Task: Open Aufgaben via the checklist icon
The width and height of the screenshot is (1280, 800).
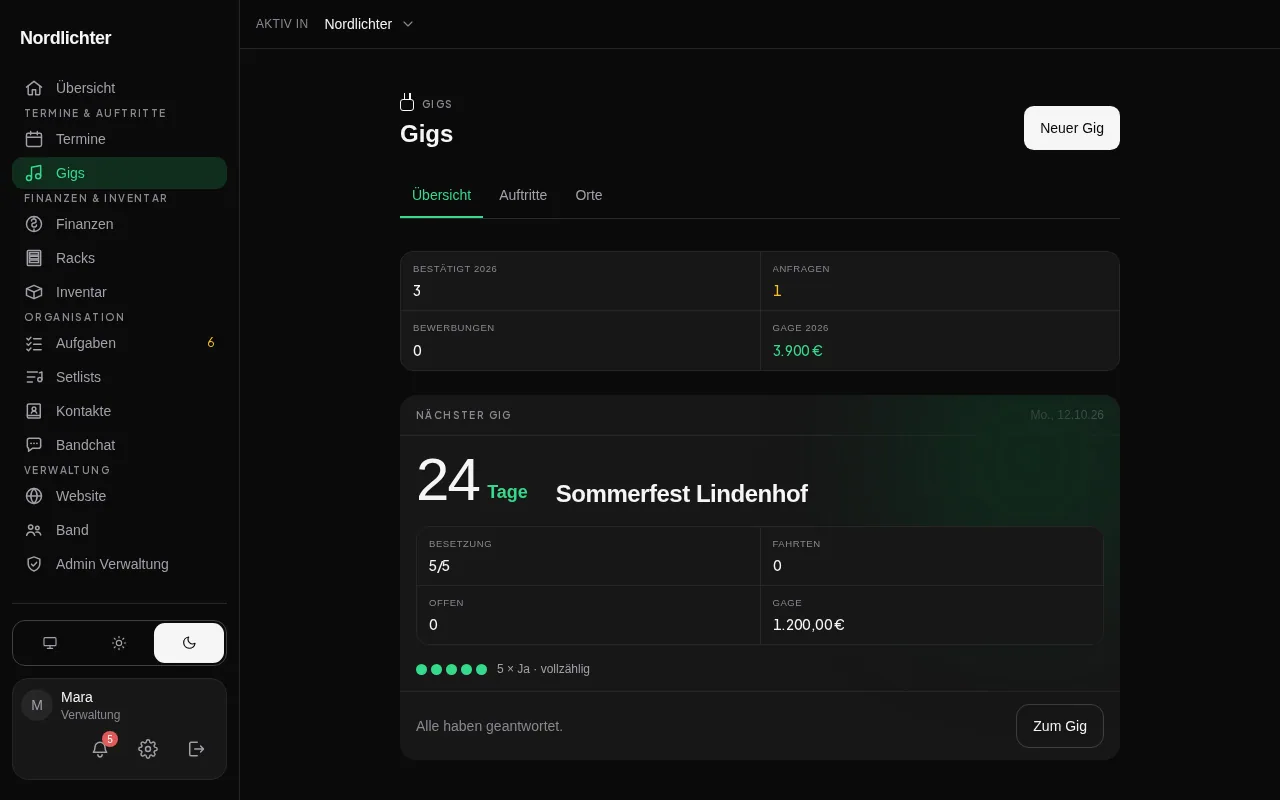Action: [34, 343]
